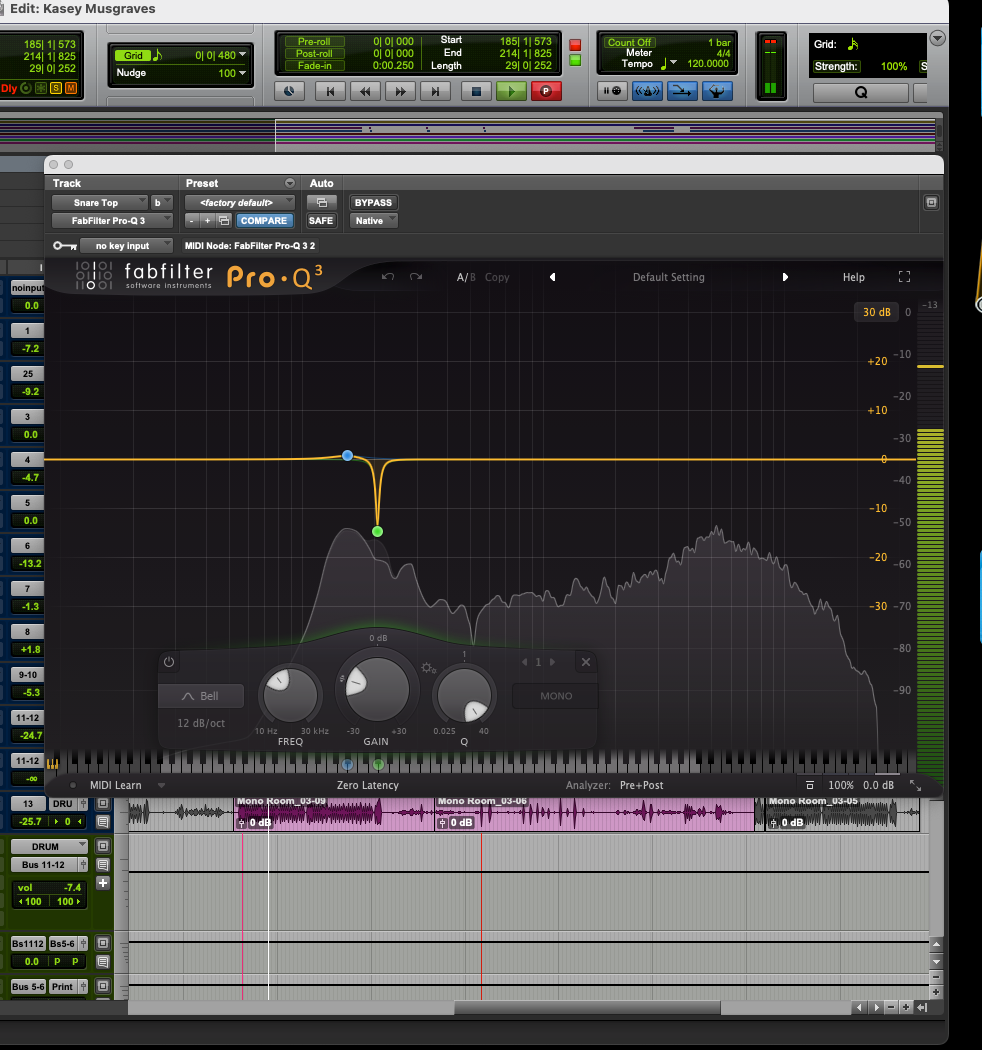Open the MIDI Learn dropdown arrow

[x=161, y=785]
